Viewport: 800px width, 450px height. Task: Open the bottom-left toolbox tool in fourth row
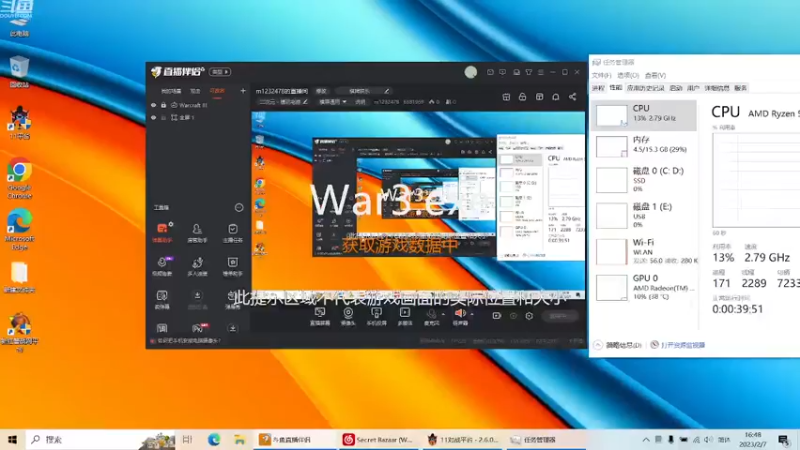(162, 328)
